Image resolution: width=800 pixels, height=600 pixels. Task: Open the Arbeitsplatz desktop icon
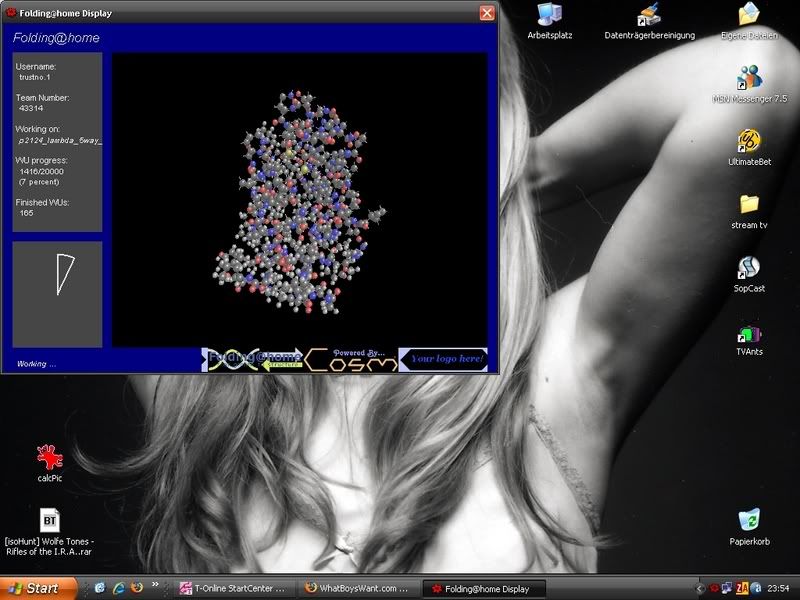pos(549,15)
